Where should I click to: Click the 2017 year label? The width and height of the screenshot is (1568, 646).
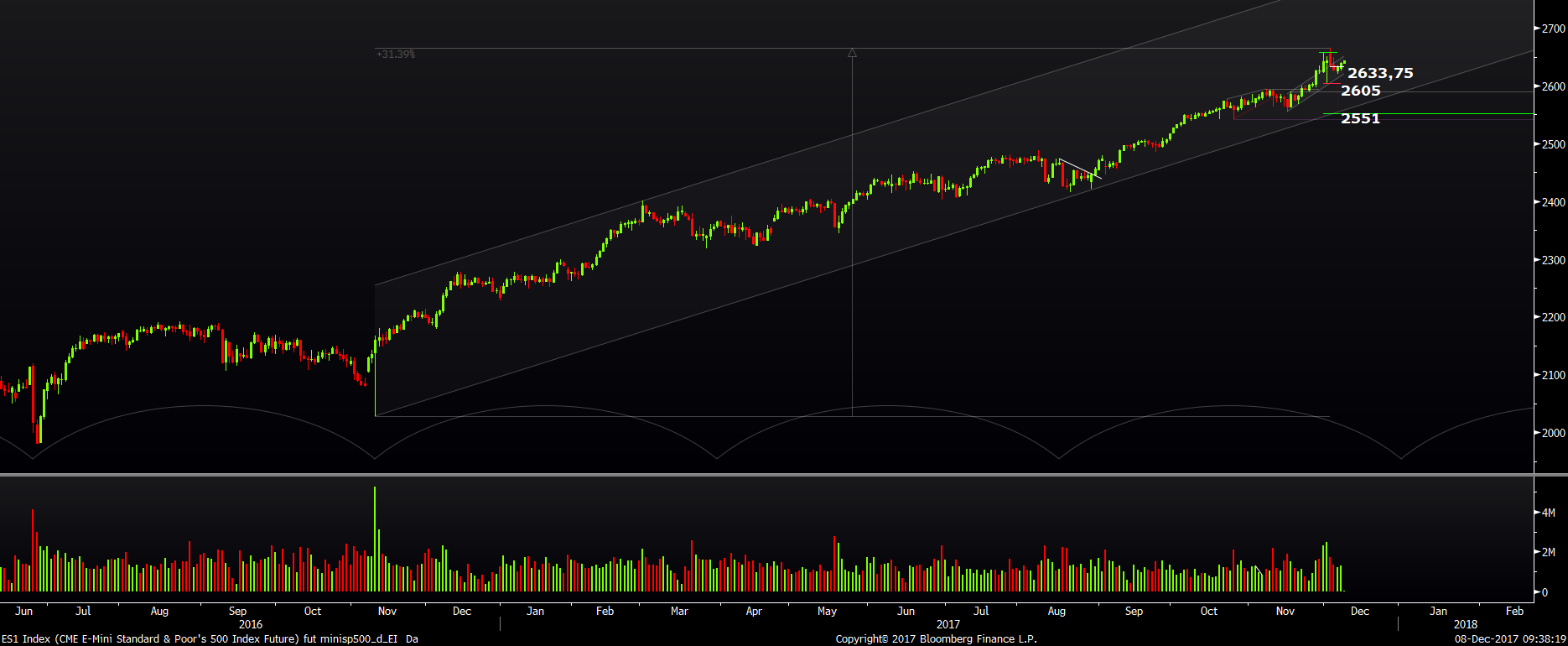[x=948, y=624]
